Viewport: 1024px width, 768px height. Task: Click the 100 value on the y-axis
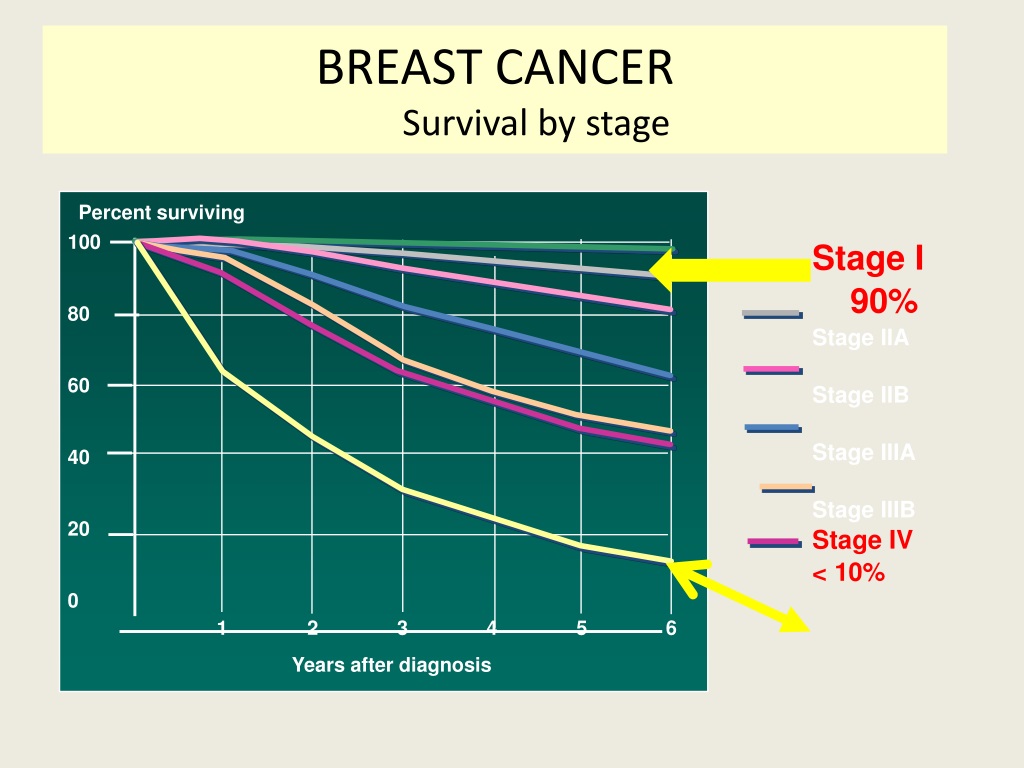[84, 242]
